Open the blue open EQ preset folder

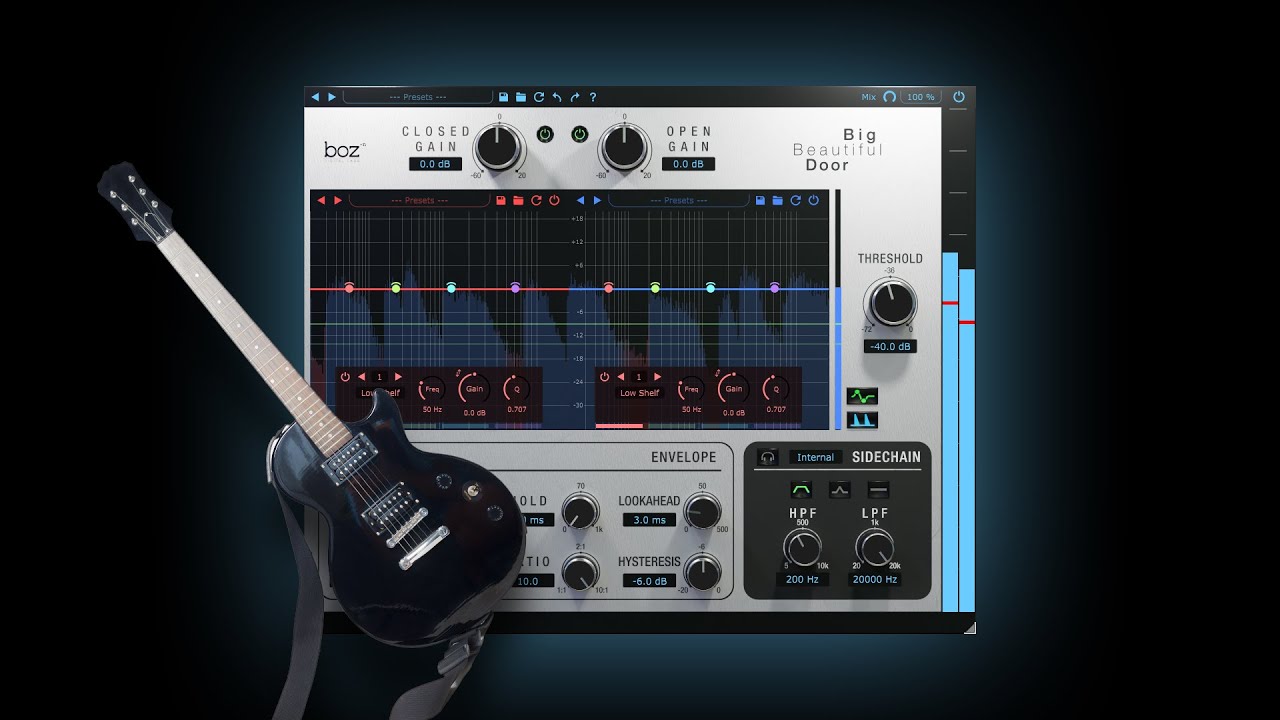pos(778,200)
